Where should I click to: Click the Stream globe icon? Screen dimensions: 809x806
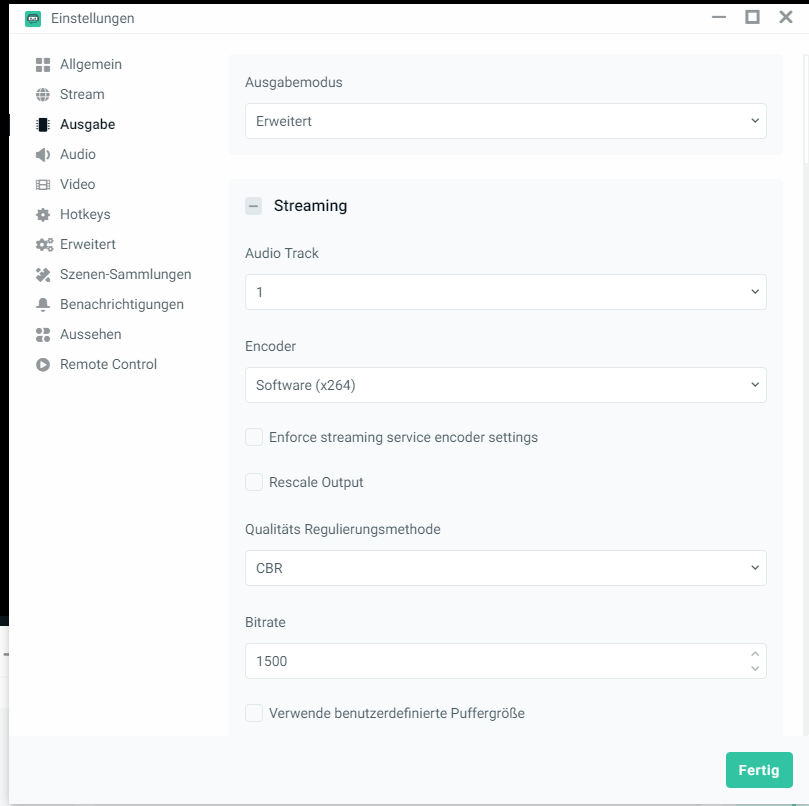43,95
